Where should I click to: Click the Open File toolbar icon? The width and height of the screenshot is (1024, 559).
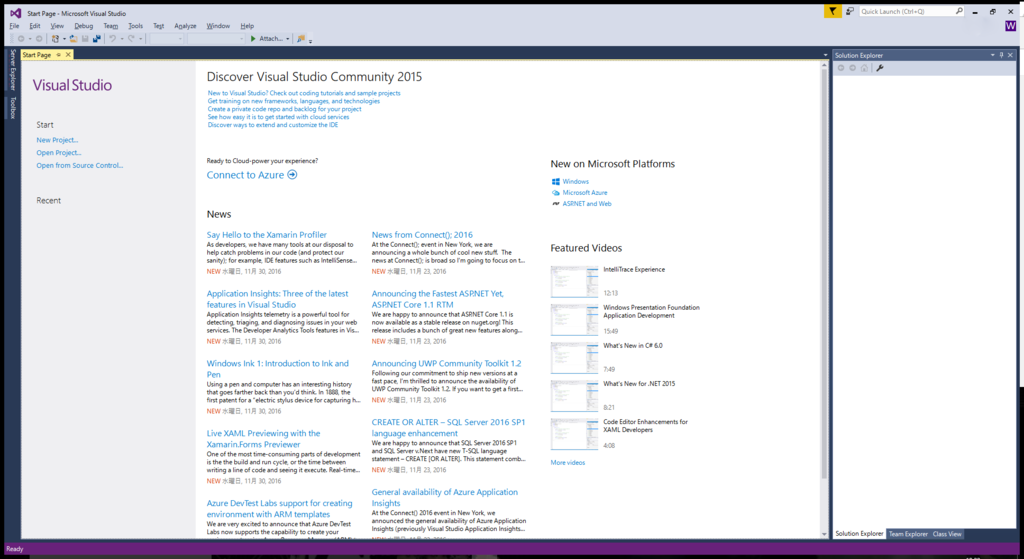coord(73,39)
